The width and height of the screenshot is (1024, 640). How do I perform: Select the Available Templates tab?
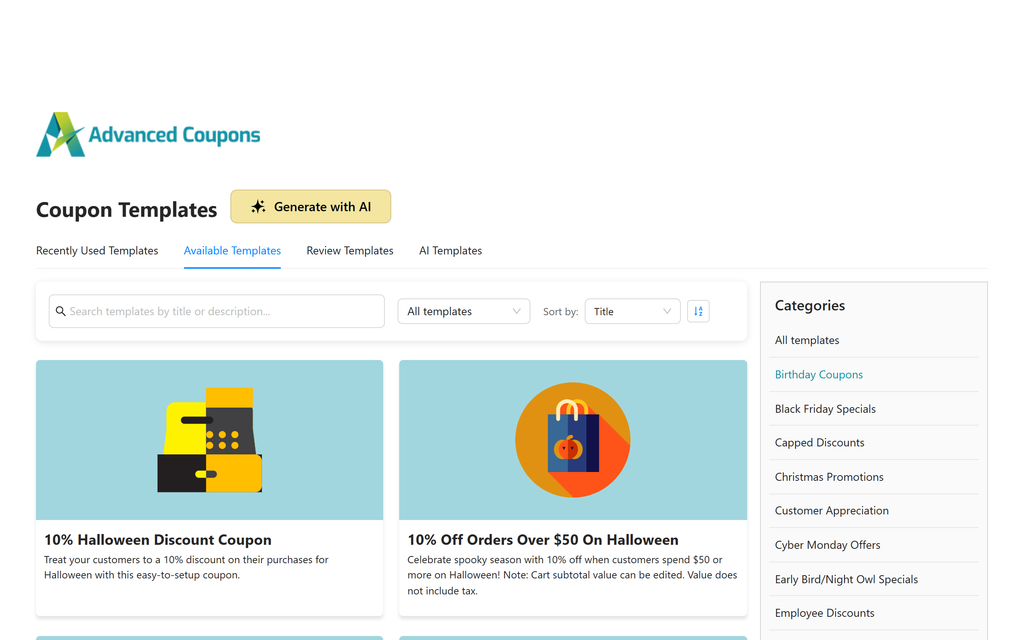232,251
